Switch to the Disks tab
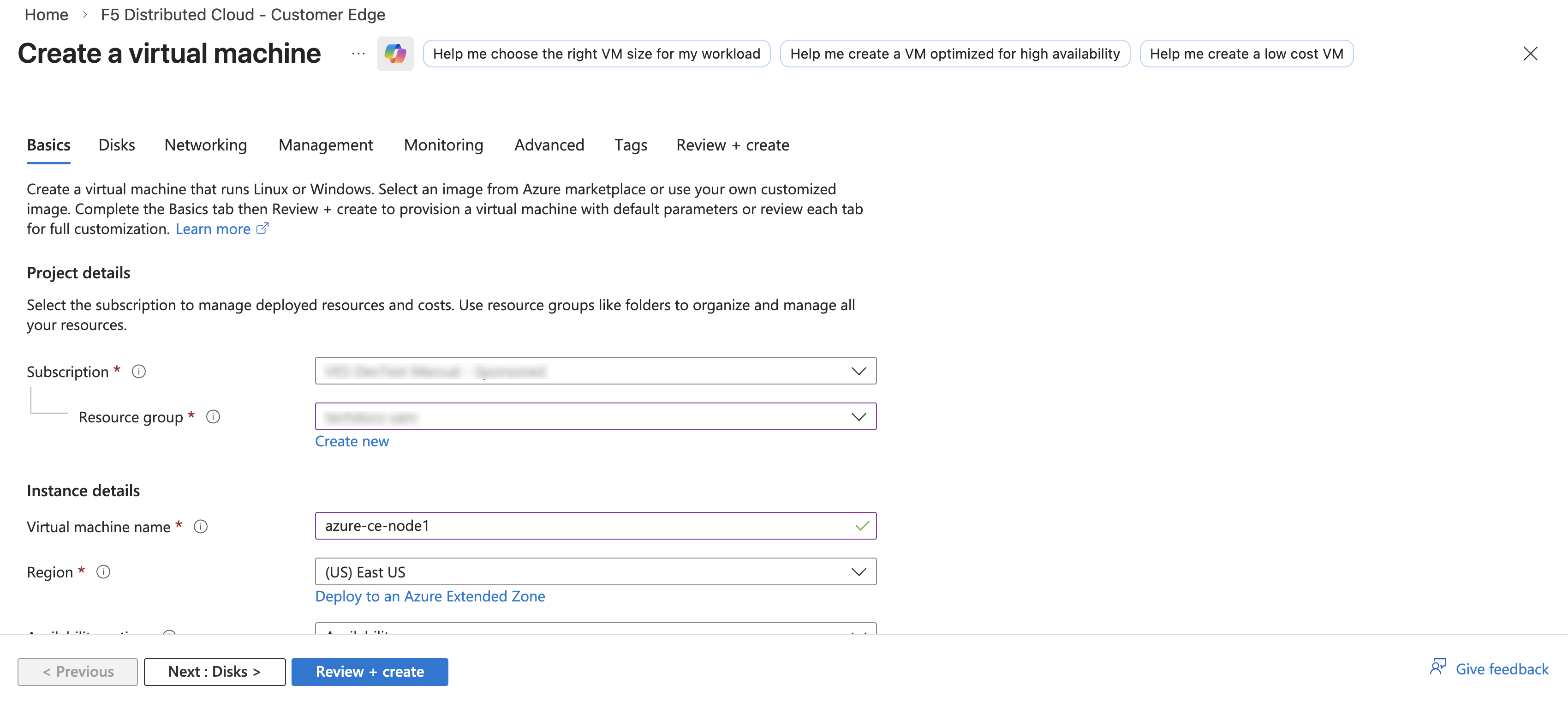This screenshot has height=709, width=1568. [116, 144]
